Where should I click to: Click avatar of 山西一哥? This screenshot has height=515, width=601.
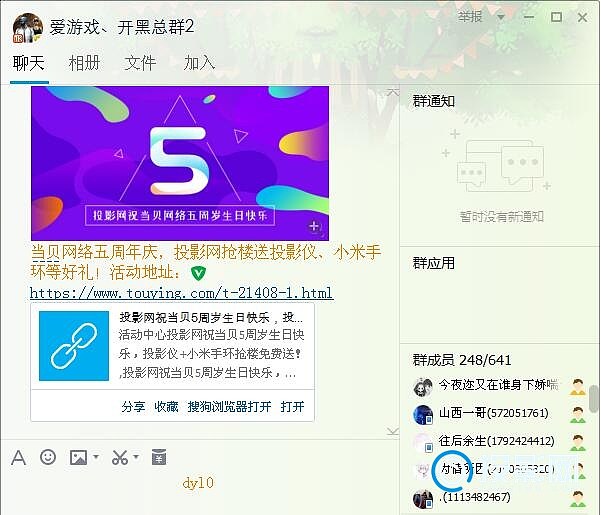point(423,414)
